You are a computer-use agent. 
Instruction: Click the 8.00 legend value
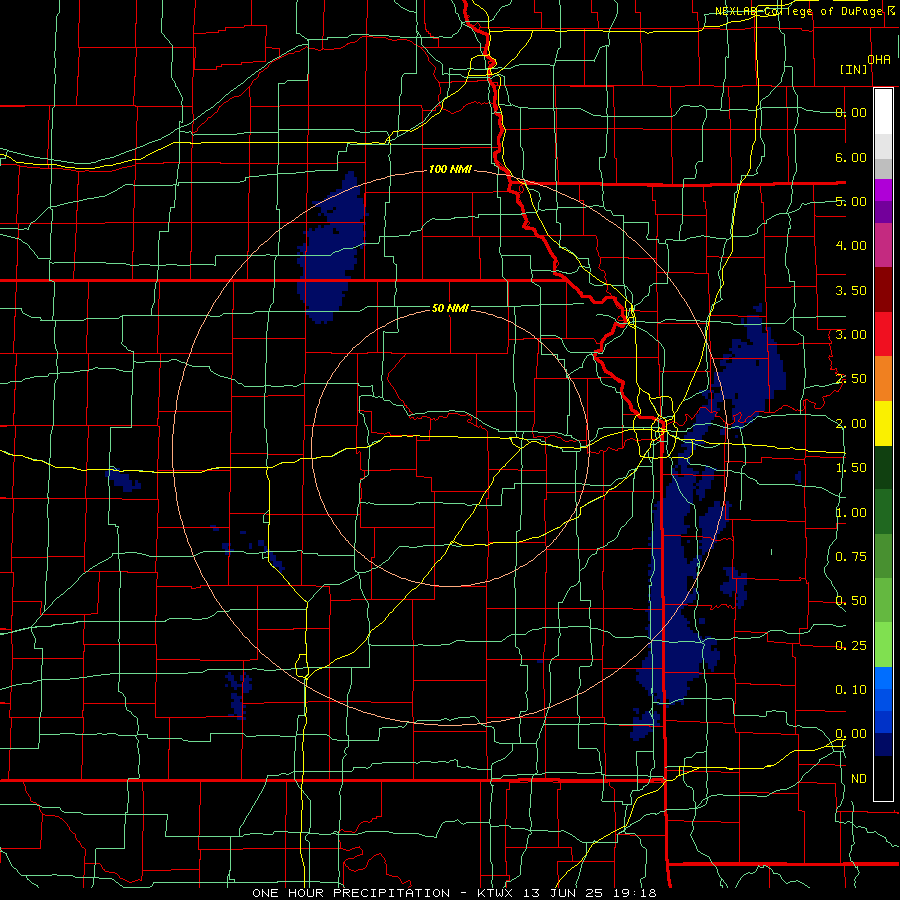851,112
